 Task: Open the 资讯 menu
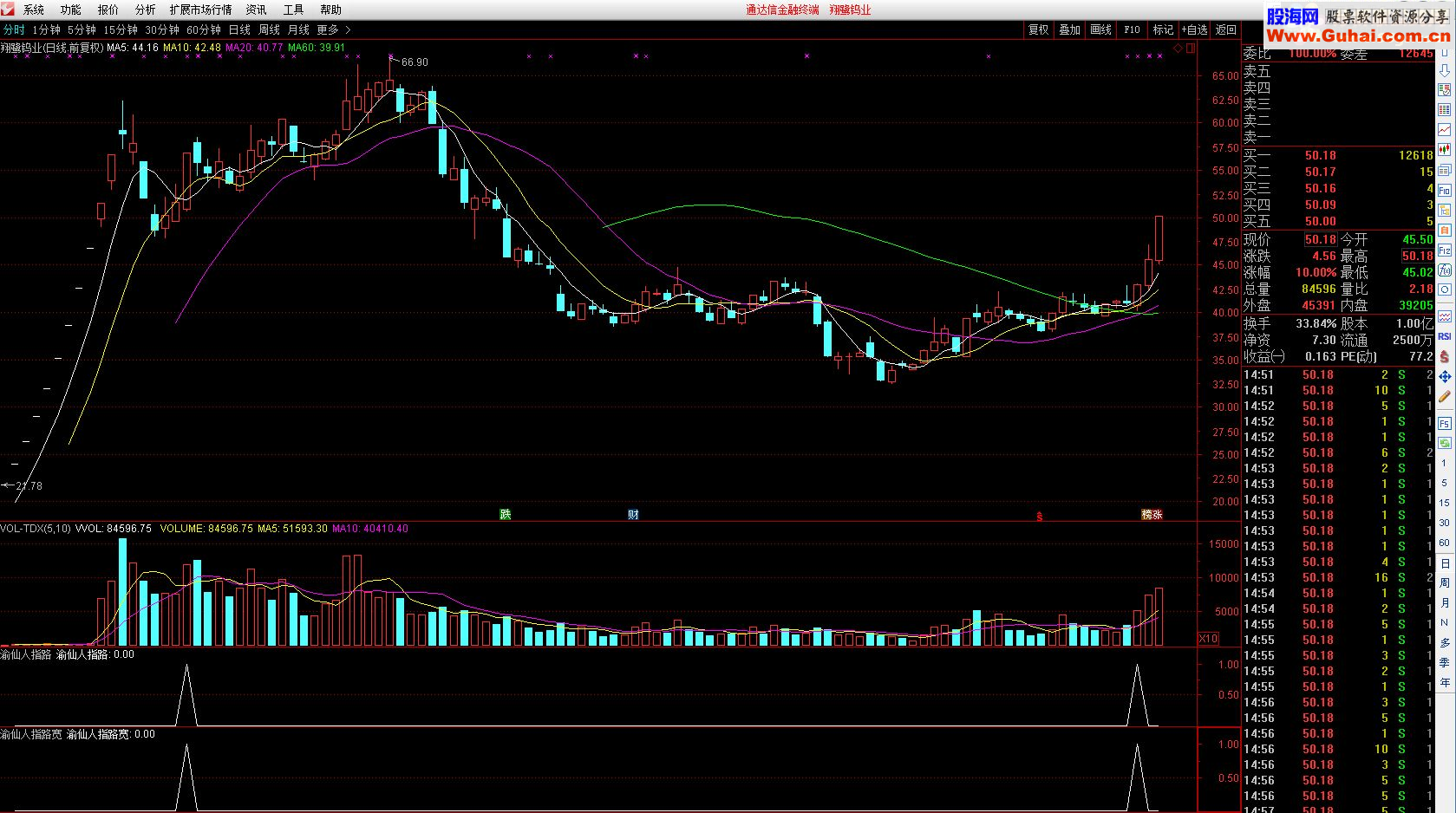pos(257,10)
